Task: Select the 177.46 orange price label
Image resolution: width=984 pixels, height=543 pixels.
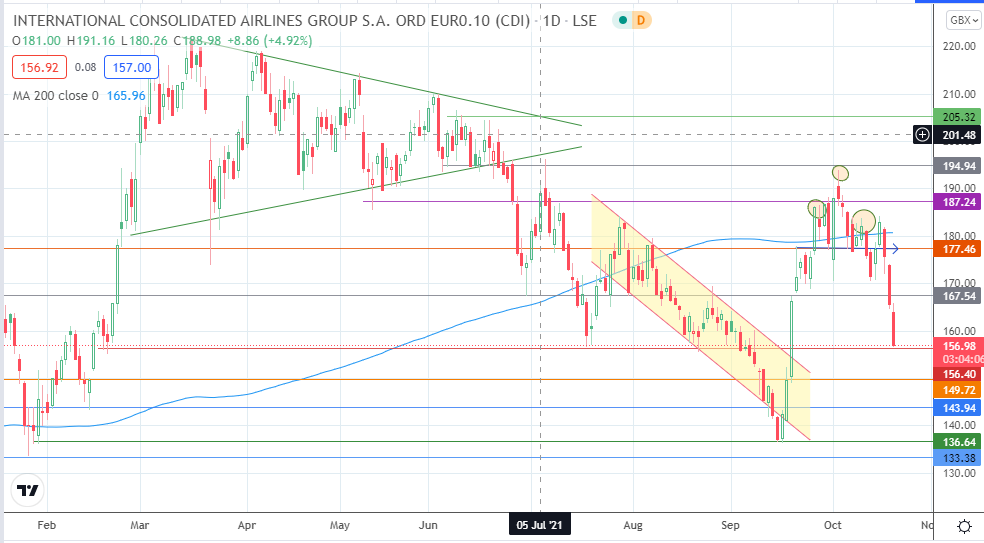Action: click(x=958, y=249)
